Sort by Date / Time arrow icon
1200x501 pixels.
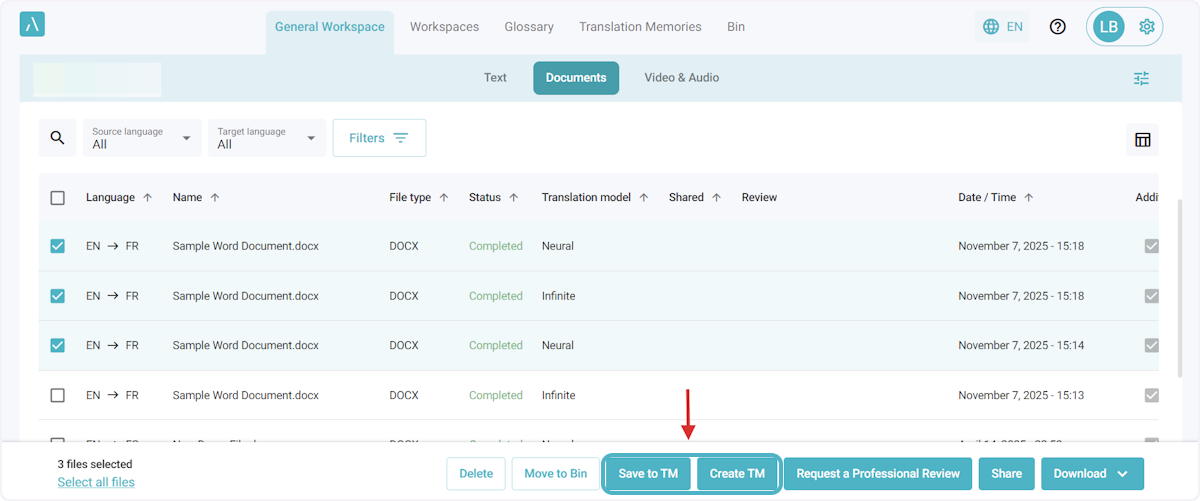pyautogui.click(x=1029, y=198)
